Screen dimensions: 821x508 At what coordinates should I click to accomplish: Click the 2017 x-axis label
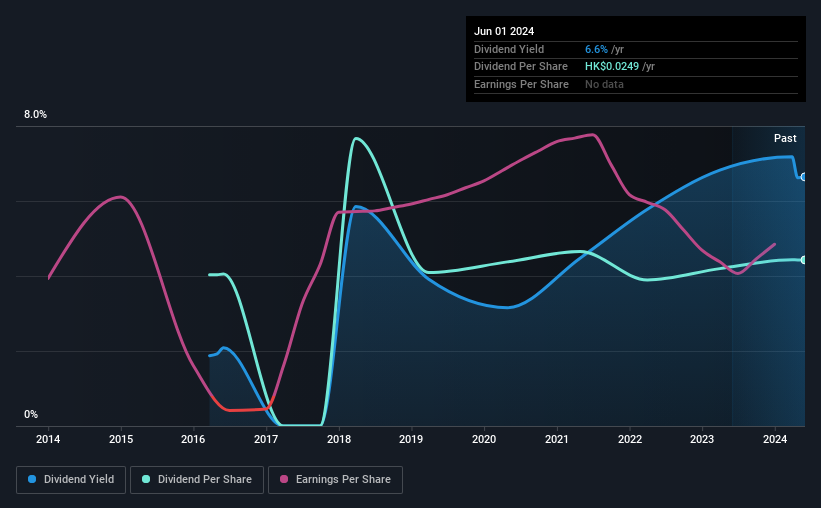tap(266, 439)
